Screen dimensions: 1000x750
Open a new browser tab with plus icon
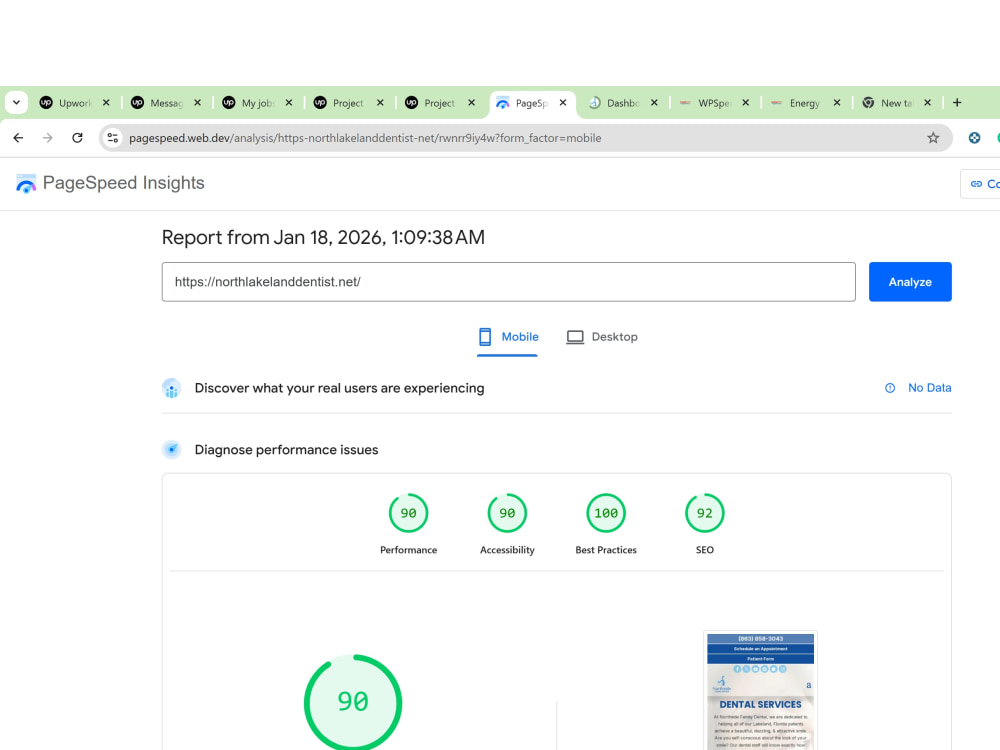pyautogui.click(x=957, y=103)
